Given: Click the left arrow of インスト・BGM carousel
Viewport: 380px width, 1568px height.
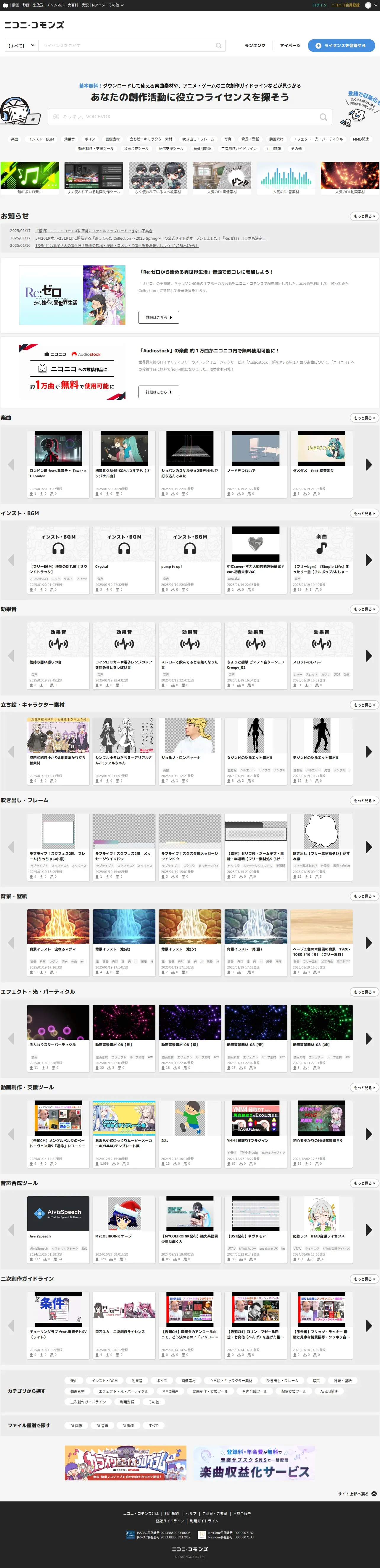Looking at the screenshot, I should 11,560.
